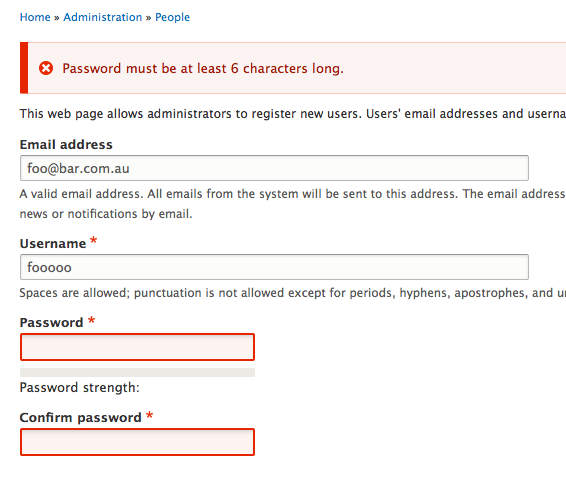Open the People breadcrumb link
This screenshot has width=566, height=482.
(172, 17)
